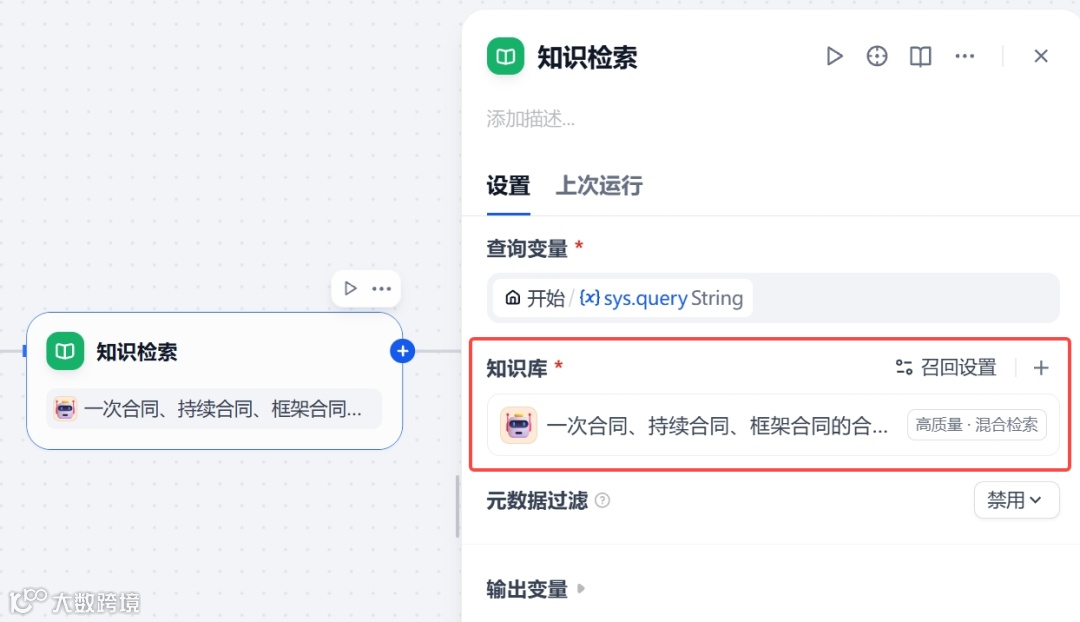The image size is (1080, 622).
Task: Click the 查询变量 sys.query field
Action: point(772,298)
